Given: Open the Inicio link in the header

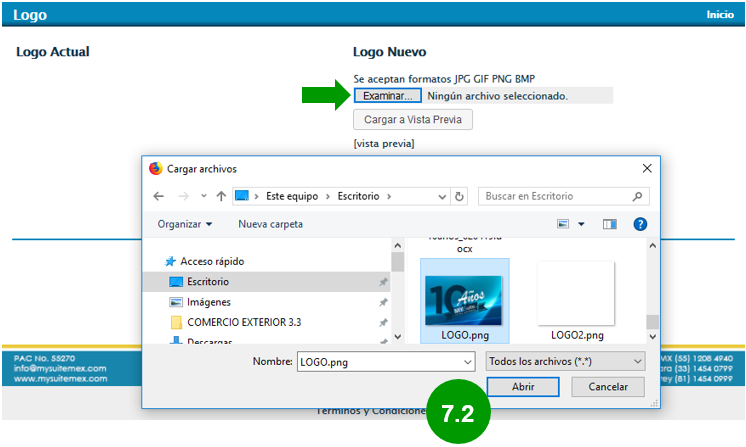Looking at the screenshot, I should pos(720,14).
